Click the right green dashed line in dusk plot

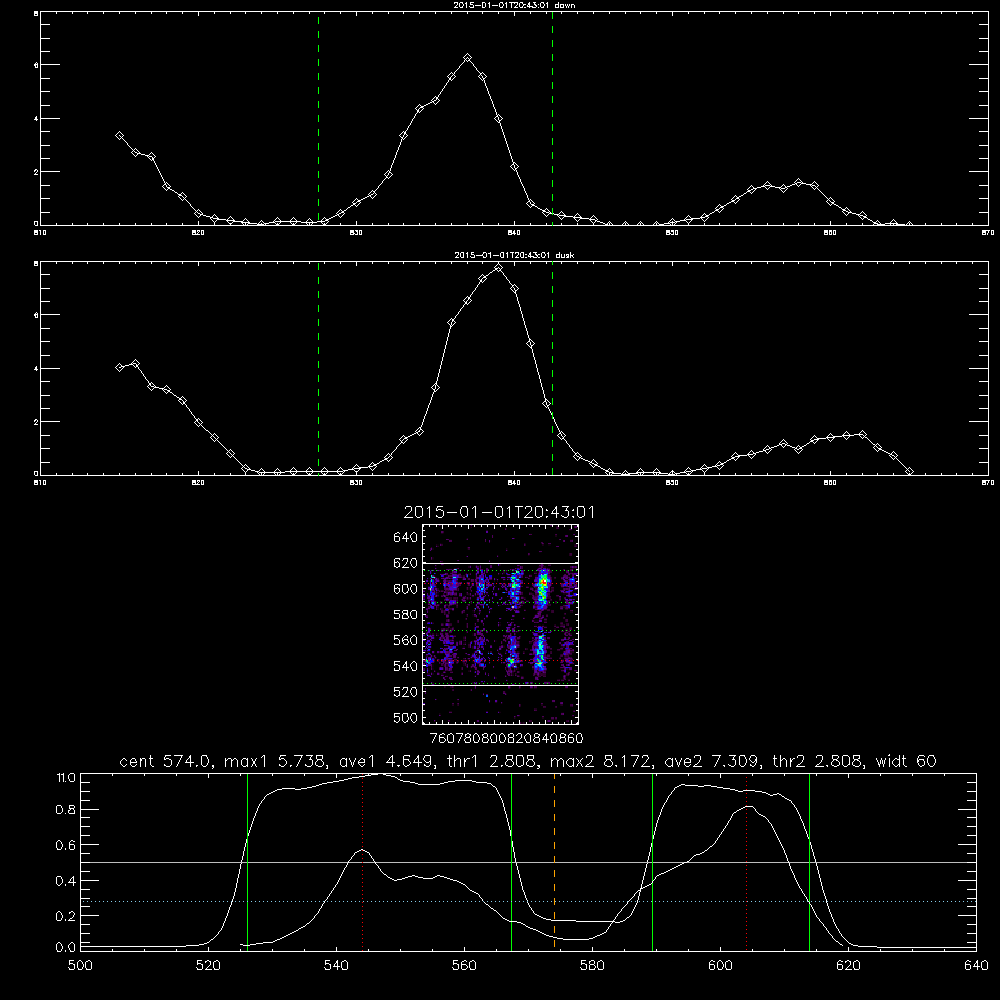[552, 369]
